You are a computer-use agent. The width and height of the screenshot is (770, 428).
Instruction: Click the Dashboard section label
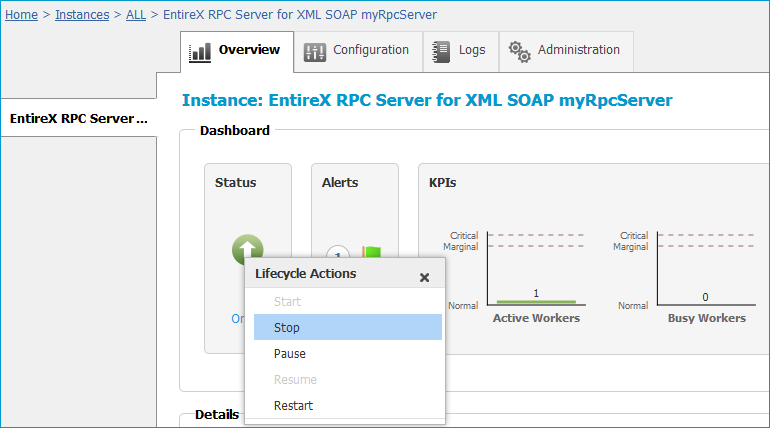[x=235, y=131]
